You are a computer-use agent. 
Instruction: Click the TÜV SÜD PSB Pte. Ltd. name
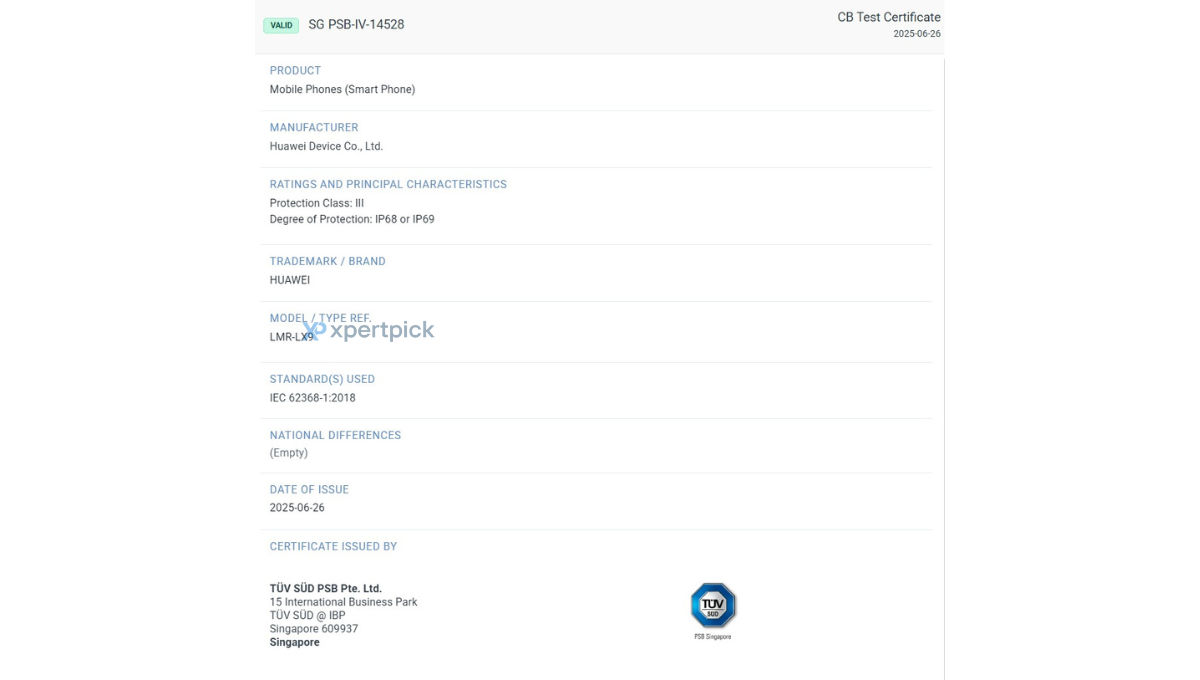tap(326, 589)
